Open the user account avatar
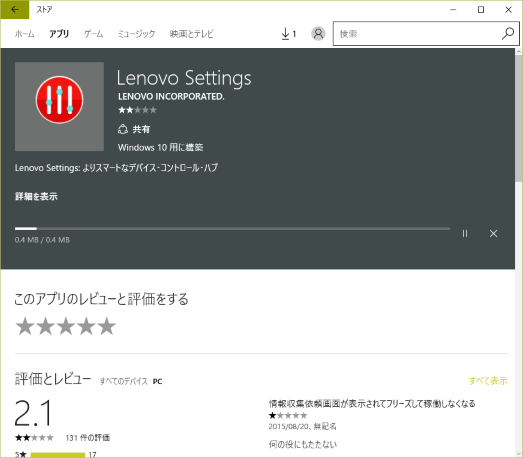This screenshot has width=523, height=458. click(318, 34)
